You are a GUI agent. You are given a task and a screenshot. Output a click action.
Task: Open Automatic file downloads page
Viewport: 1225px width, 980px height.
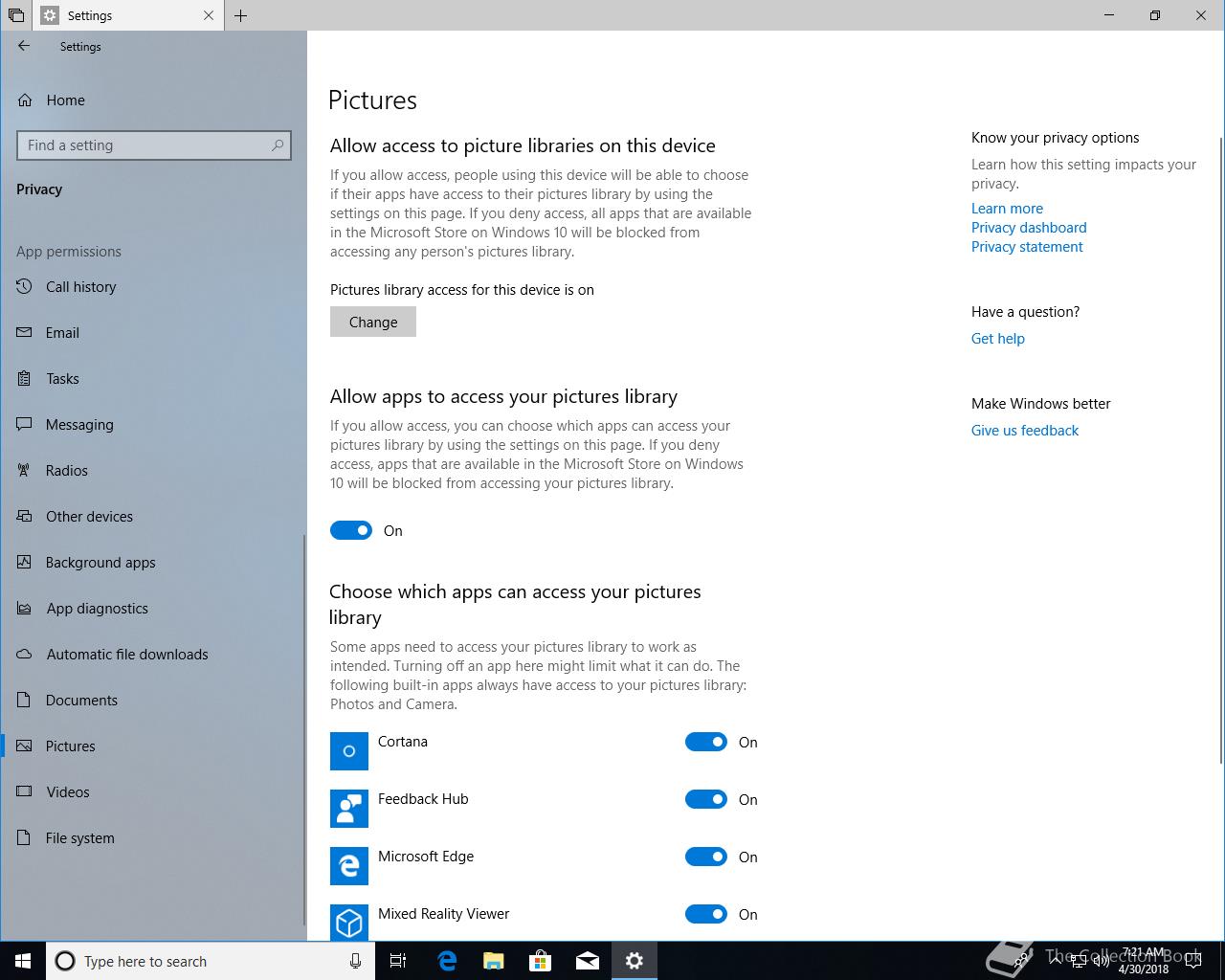[153, 655]
